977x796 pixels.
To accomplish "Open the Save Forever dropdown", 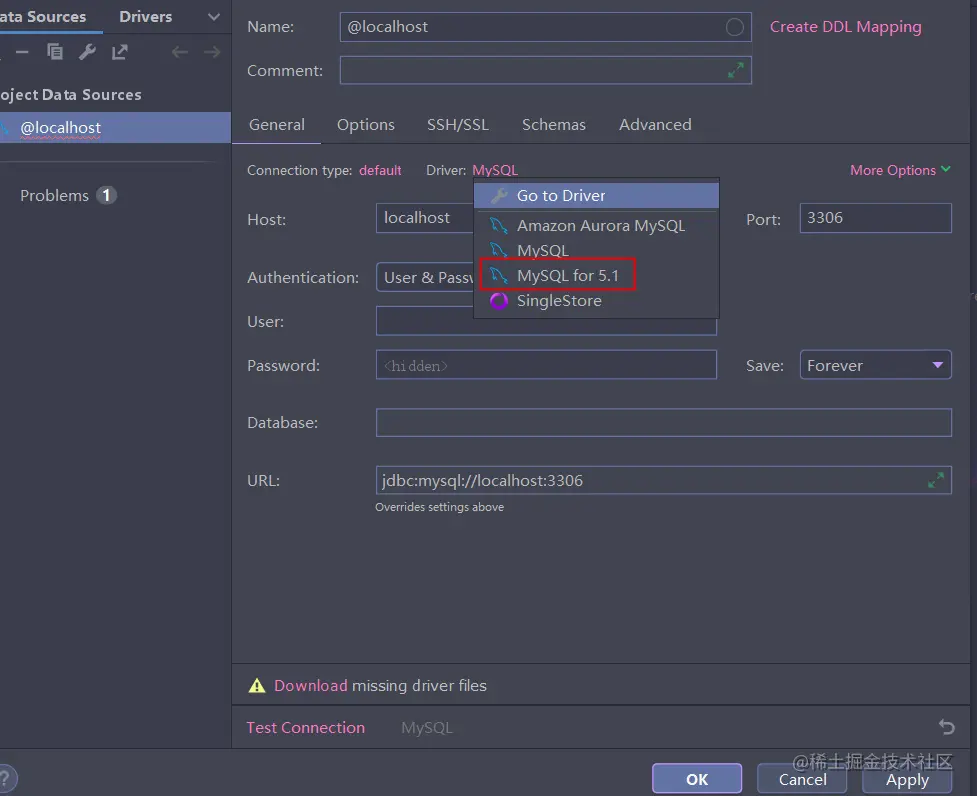I will click(875, 365).
